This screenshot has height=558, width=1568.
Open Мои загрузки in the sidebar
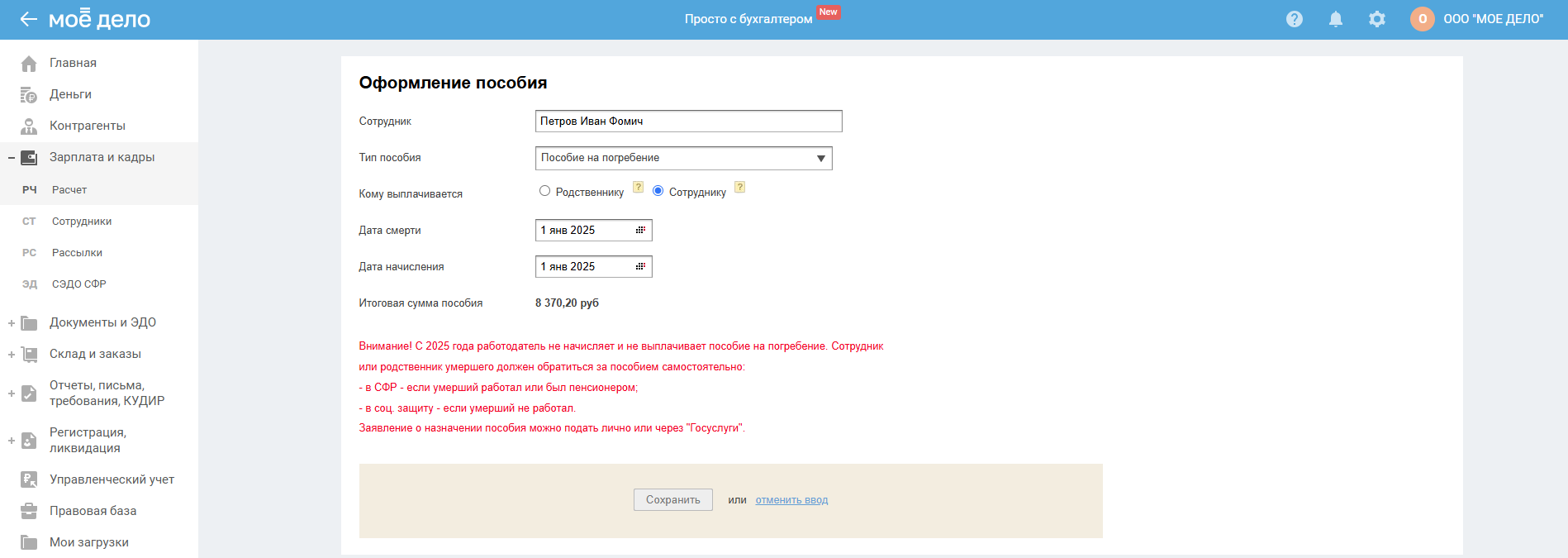89,542
